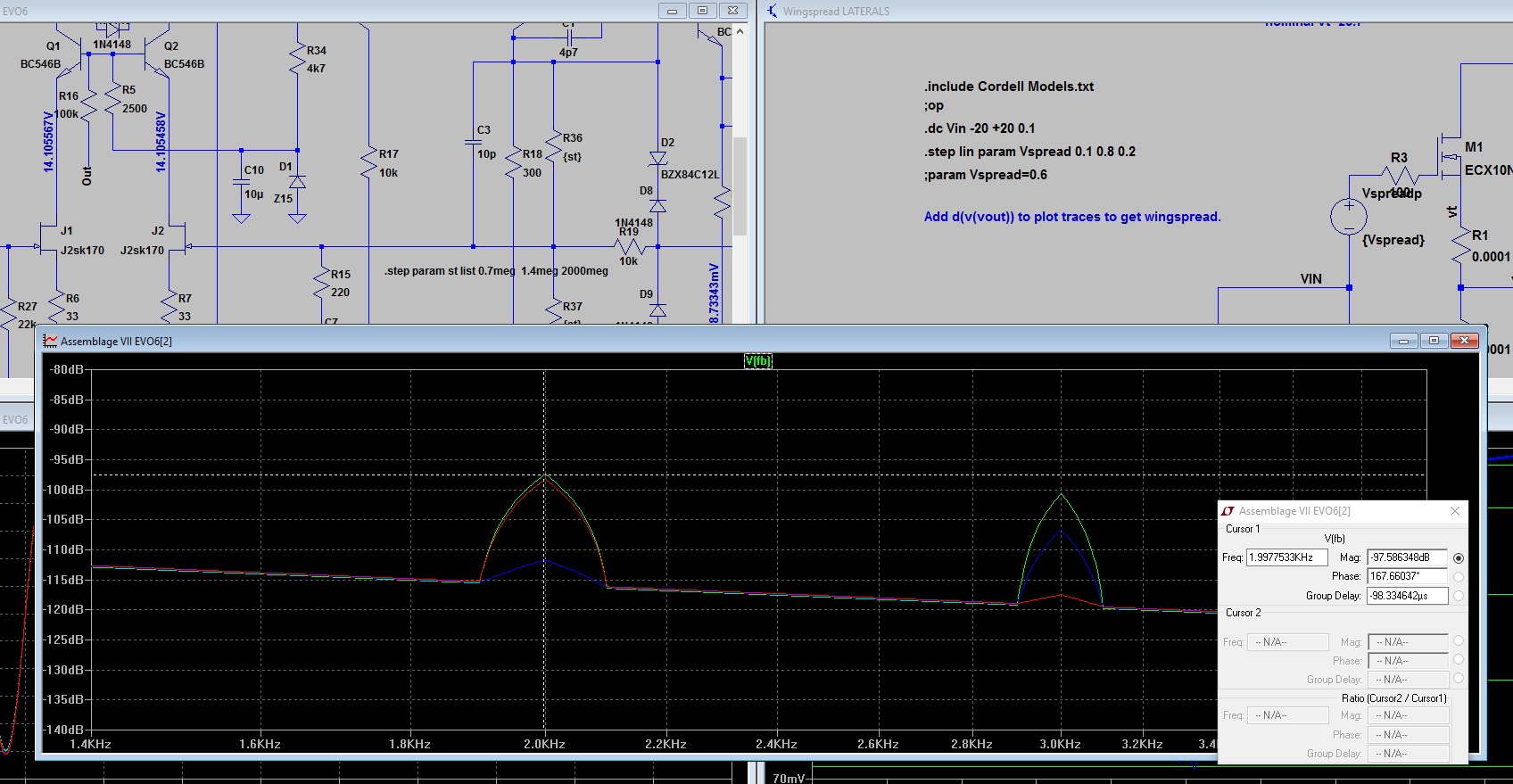This screenshot has width=1513, height=784.
Task: Minimize the Assemblage VII EVO6 plot window
Action: pyautogui.click(x=1403, y=341)
